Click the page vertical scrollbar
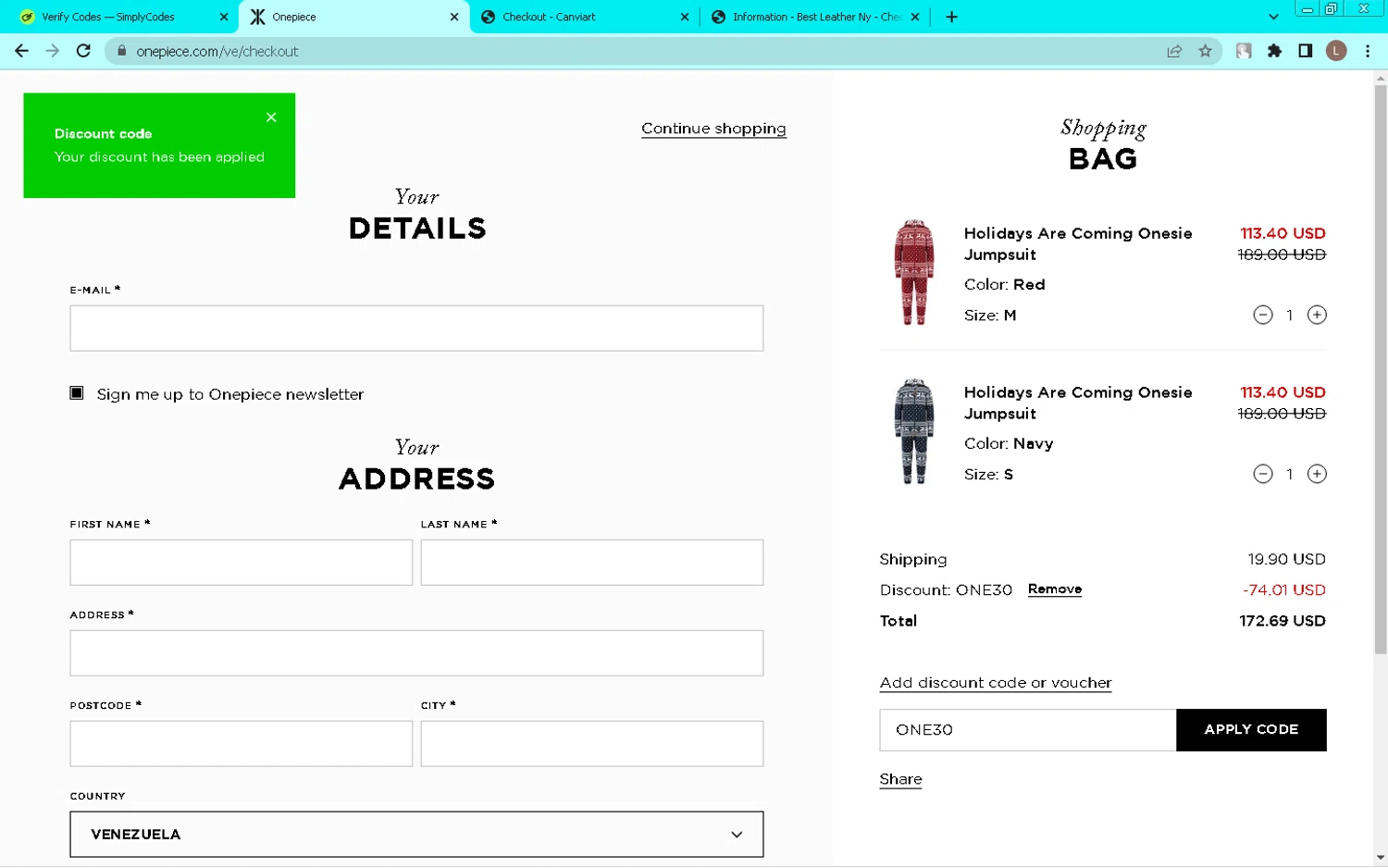Viewport: 1388px width, 868px height. 1380,370
